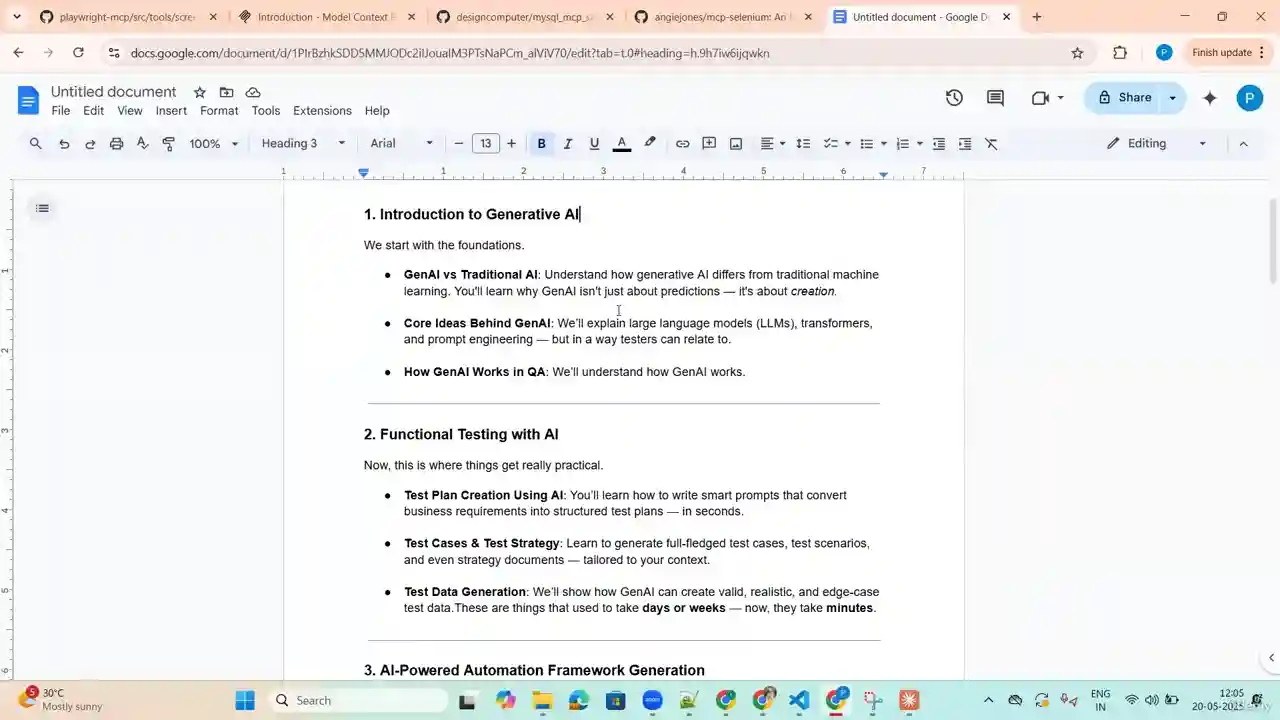Click the Share button
Image resolution: width=1280 pixels, height=720 pixels.
pos(1124,98)
